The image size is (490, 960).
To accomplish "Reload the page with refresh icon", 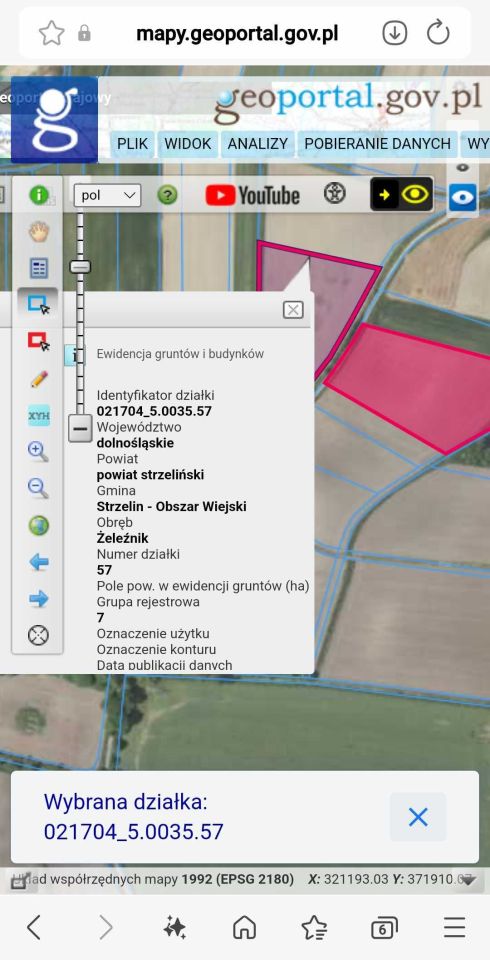I will pyautogui.click(x=438, y=33).
